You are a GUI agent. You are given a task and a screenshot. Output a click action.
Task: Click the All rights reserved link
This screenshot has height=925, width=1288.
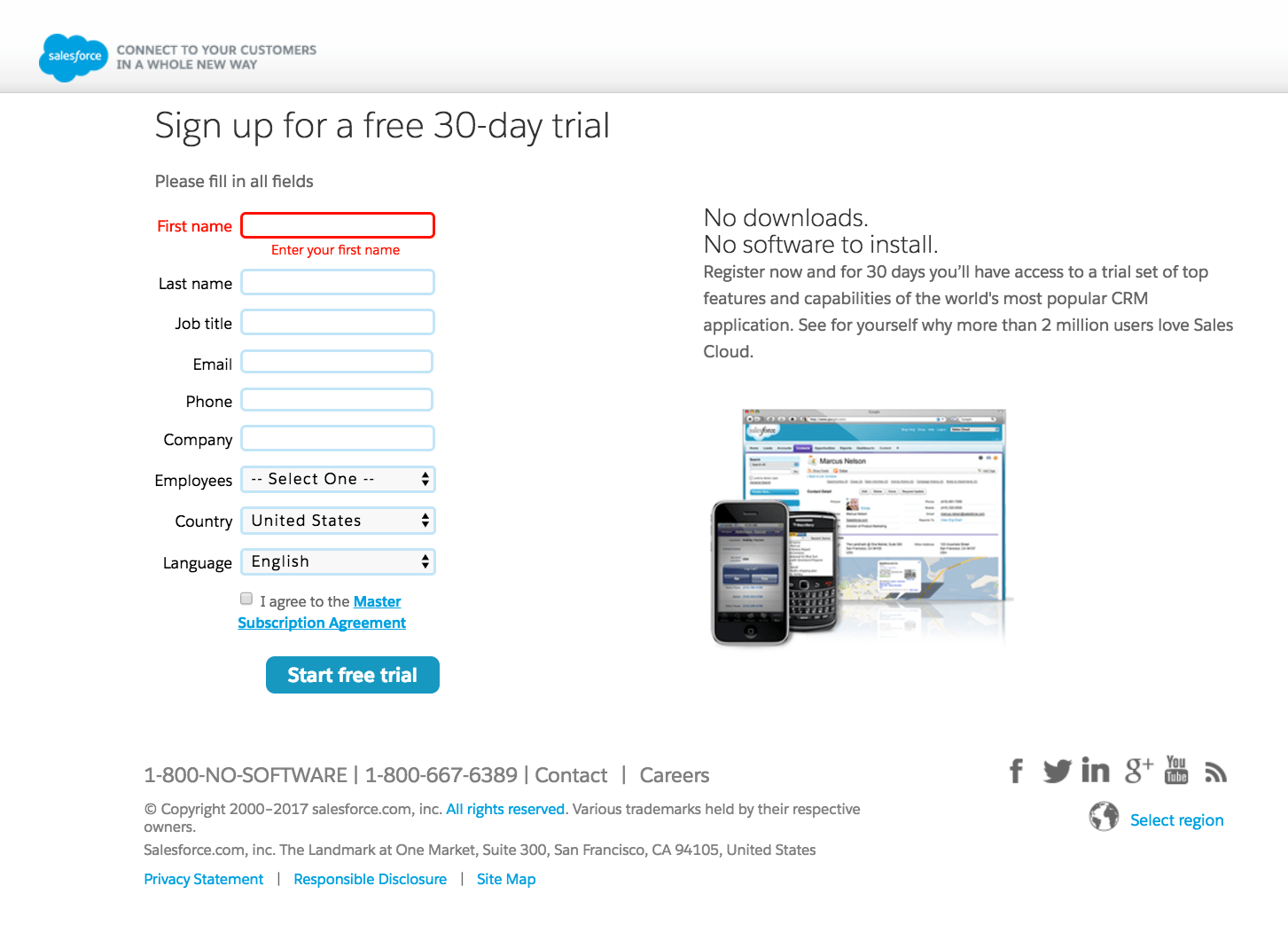(505, 809)
